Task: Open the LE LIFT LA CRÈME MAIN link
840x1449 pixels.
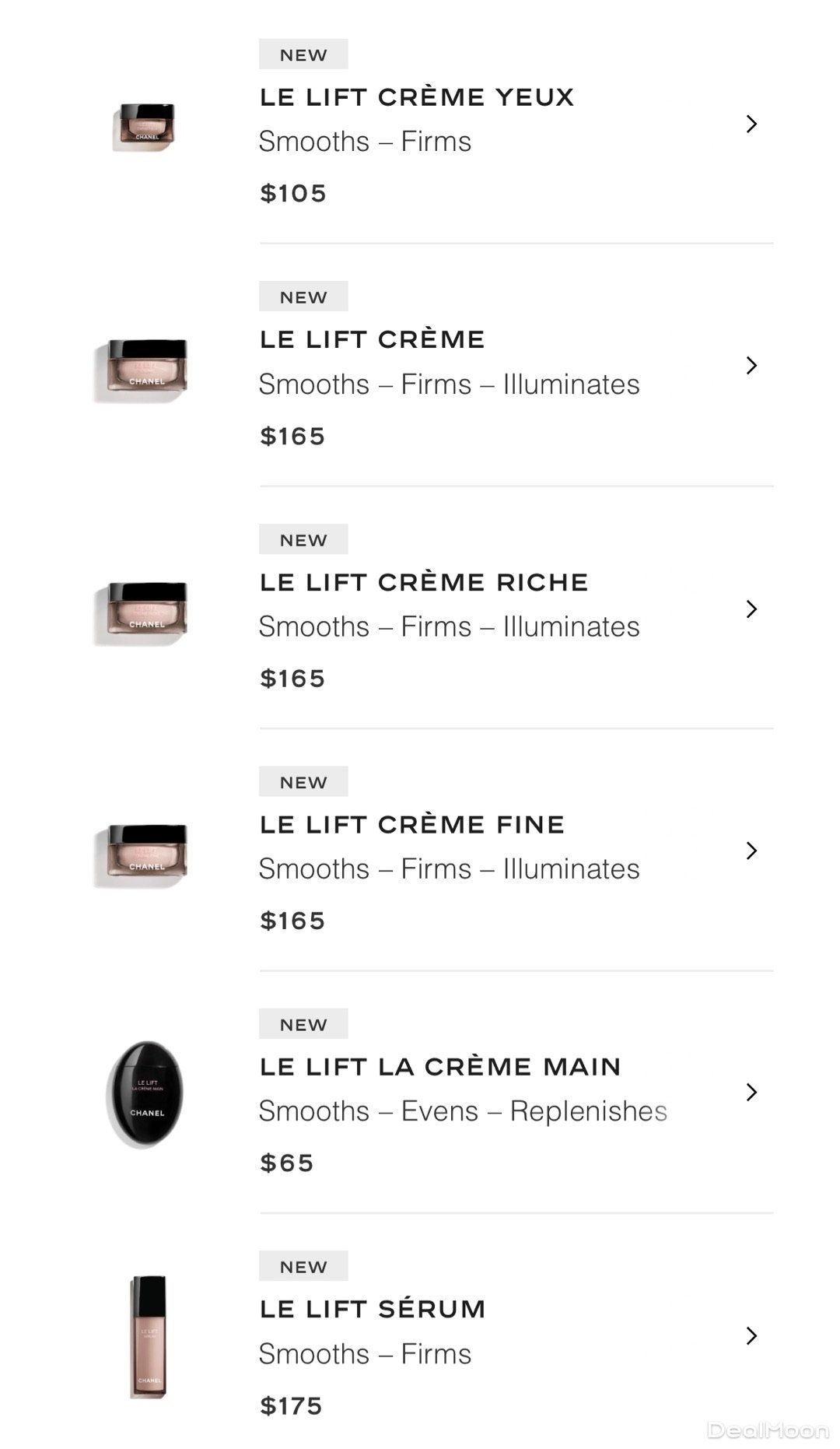Action: (x=440, y=1066)
